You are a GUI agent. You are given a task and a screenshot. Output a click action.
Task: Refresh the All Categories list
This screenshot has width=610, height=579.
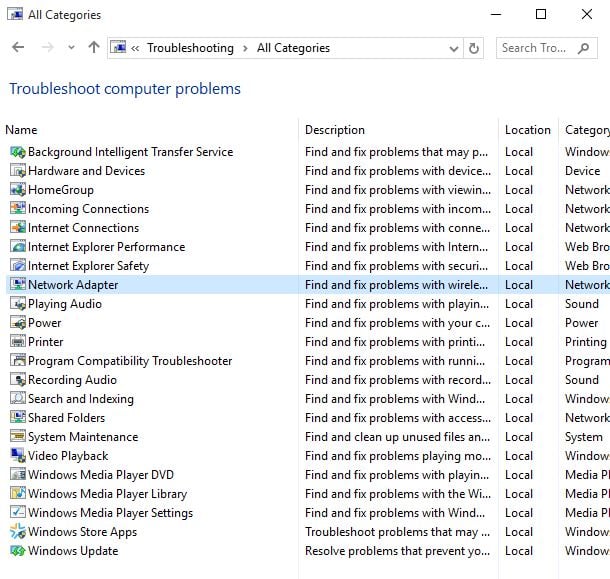point(473,48)
